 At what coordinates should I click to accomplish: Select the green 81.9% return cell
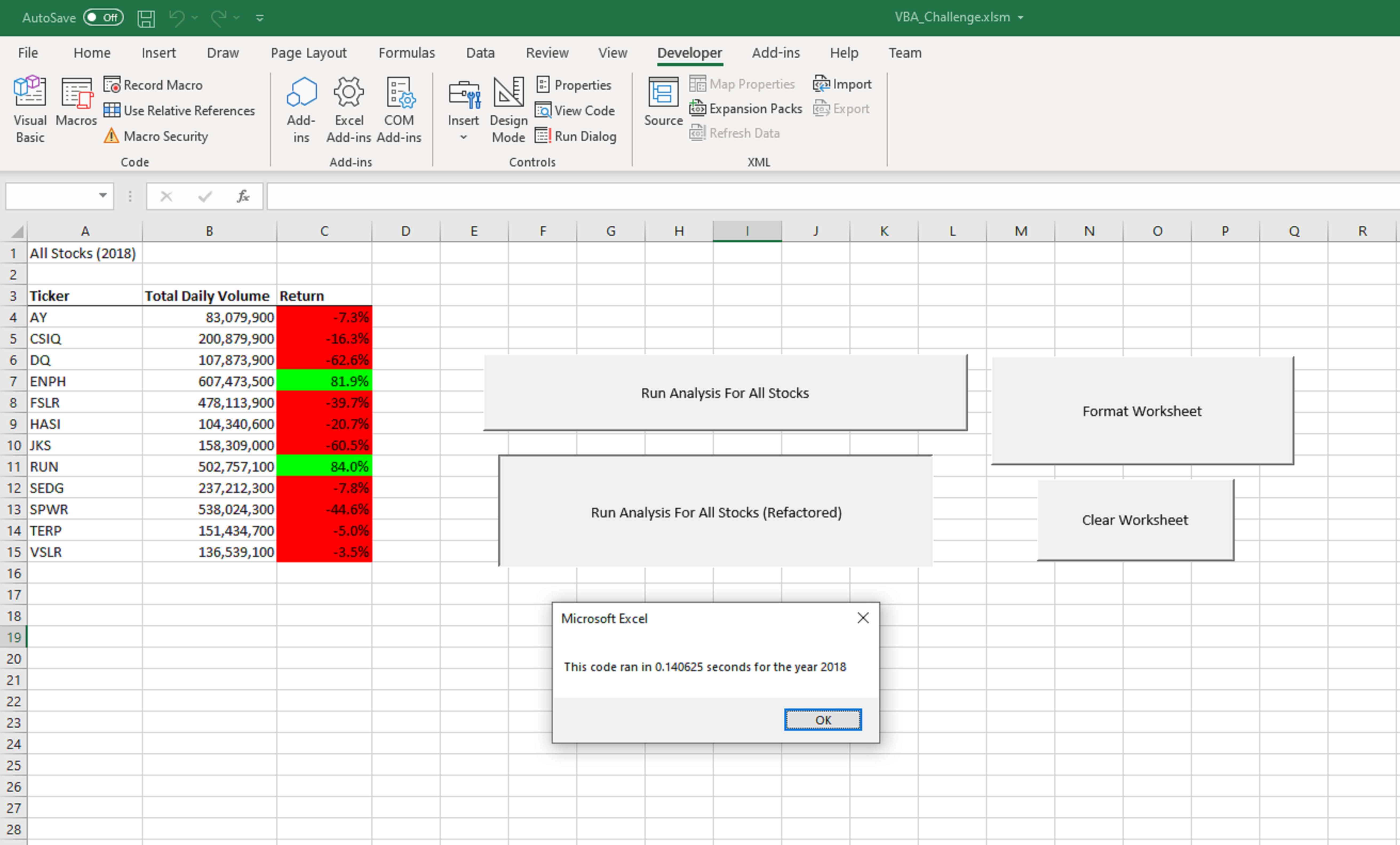coord(324,381)
